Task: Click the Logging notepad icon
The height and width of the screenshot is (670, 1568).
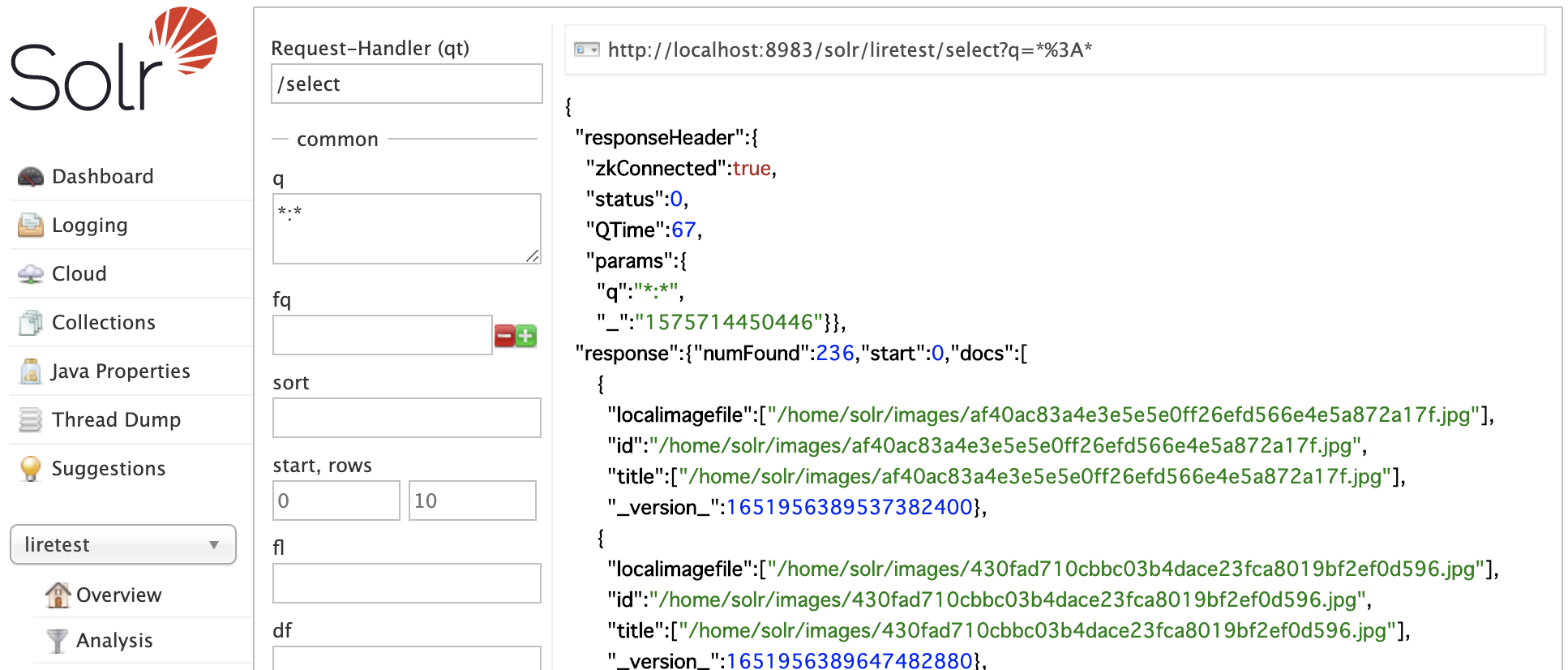Action: pos(31,225)
